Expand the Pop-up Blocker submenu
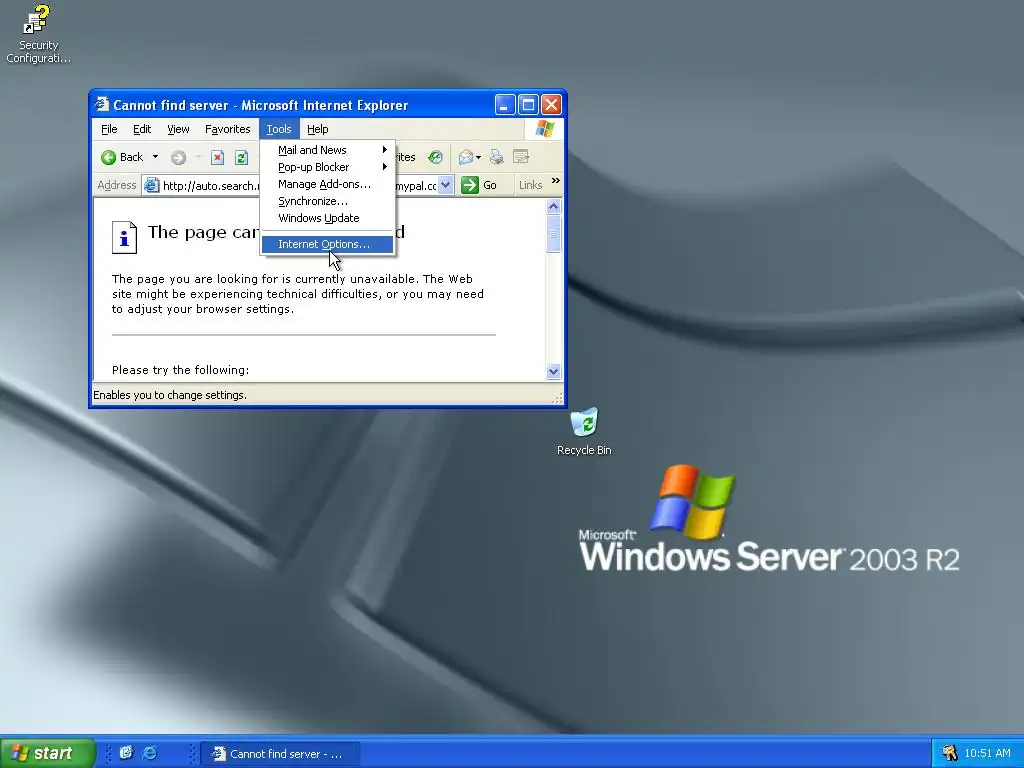This screenshot has height=768, width=1024. pyautogui.click(x=327, y=167)
